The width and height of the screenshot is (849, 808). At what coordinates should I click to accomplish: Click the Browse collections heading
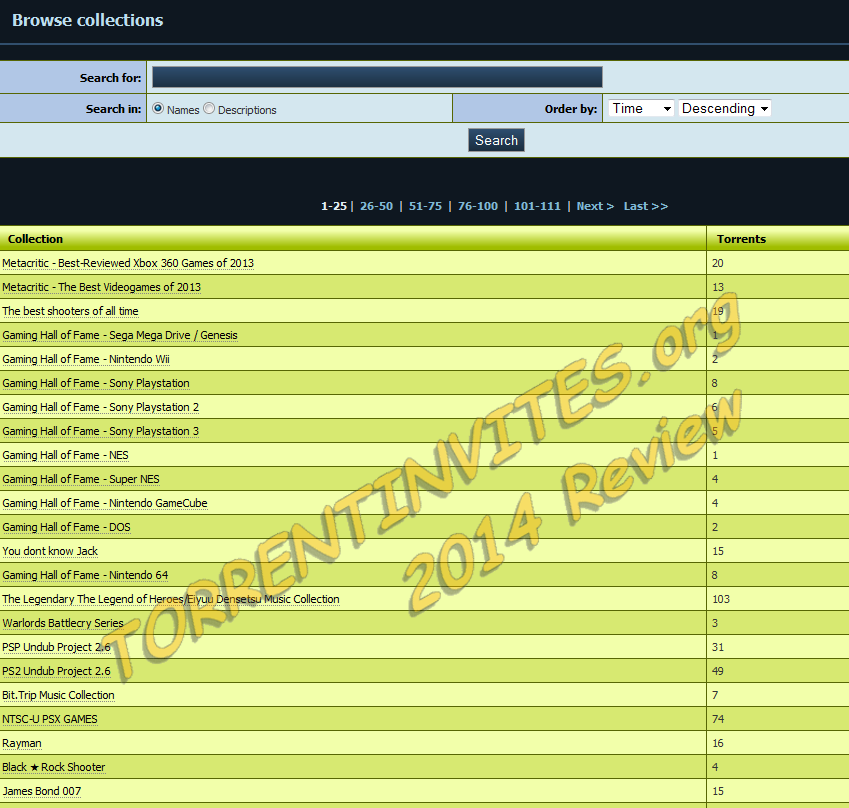tap(88, 20)
